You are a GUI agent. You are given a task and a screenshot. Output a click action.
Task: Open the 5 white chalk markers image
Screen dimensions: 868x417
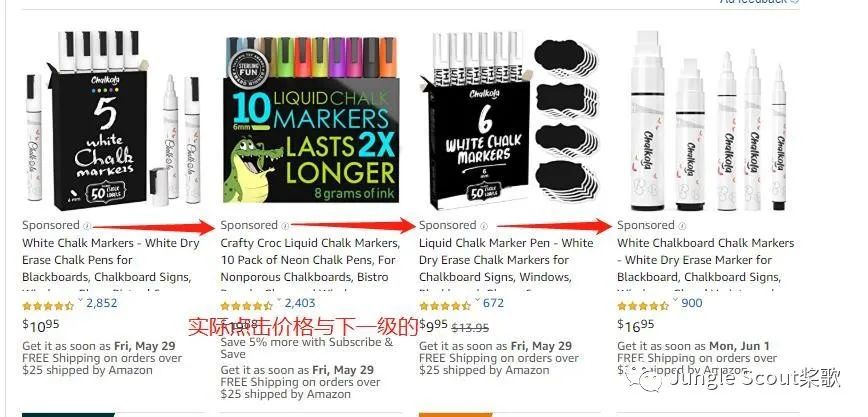coord(112,120)
